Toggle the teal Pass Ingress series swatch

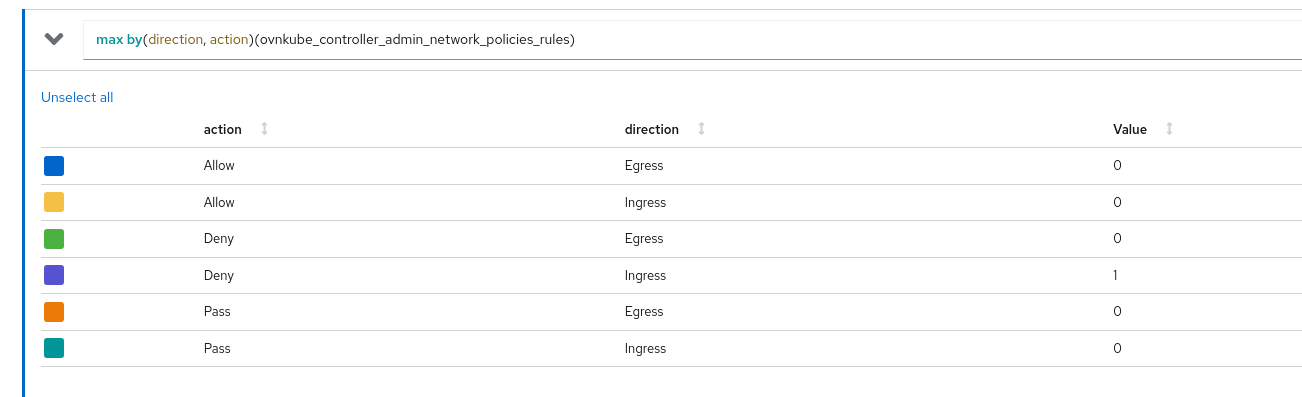tap(54, 348)
